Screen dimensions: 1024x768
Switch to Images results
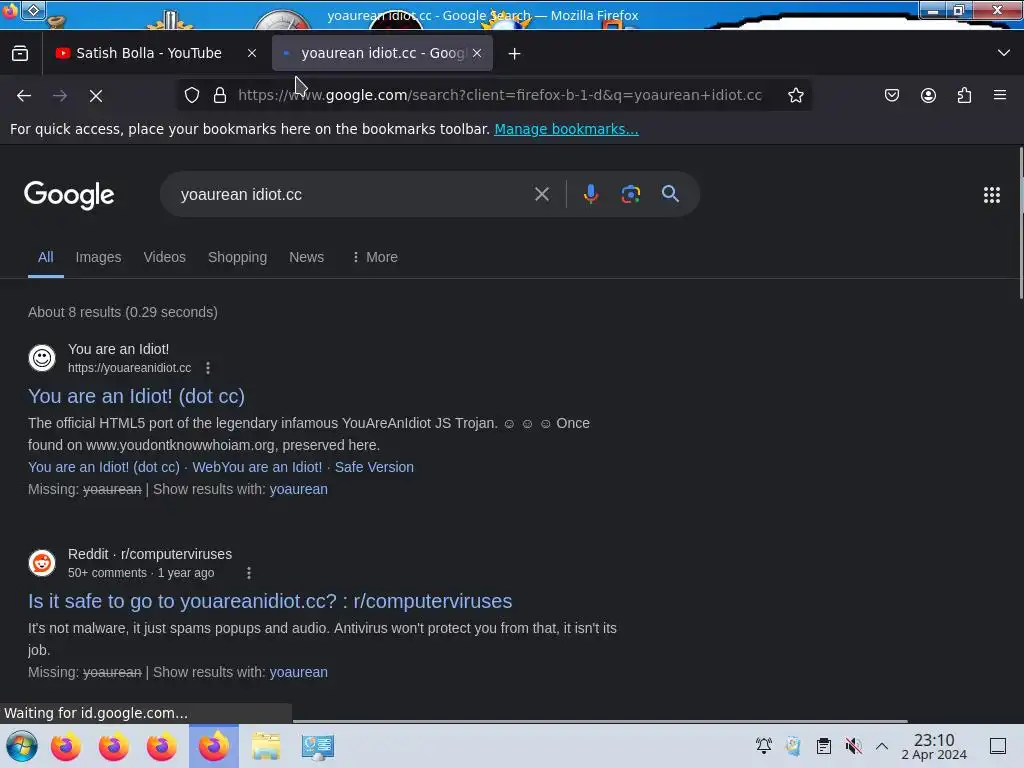tap(99, 257)
